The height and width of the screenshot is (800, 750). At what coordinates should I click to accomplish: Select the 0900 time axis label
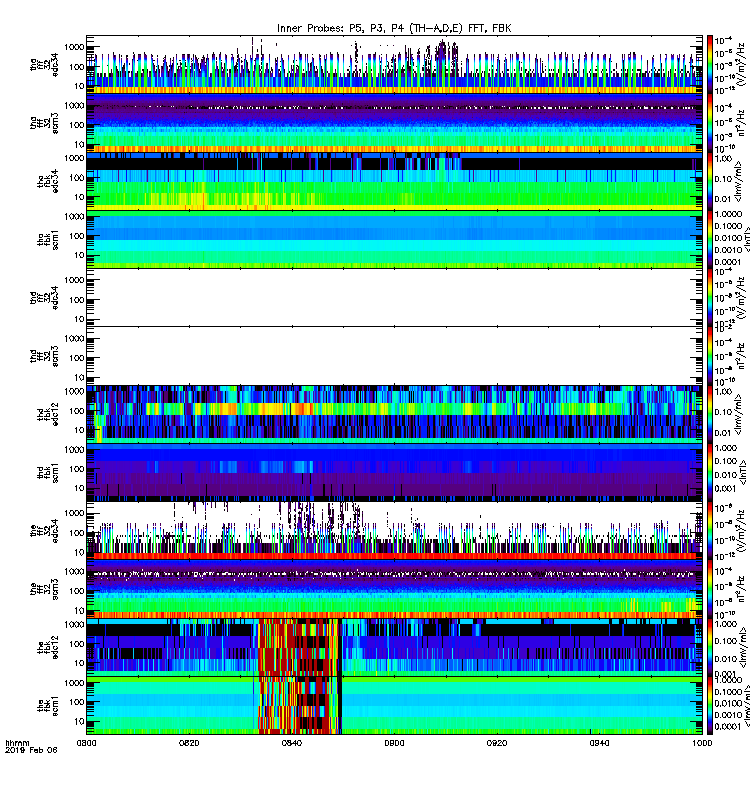pos(394,743)
